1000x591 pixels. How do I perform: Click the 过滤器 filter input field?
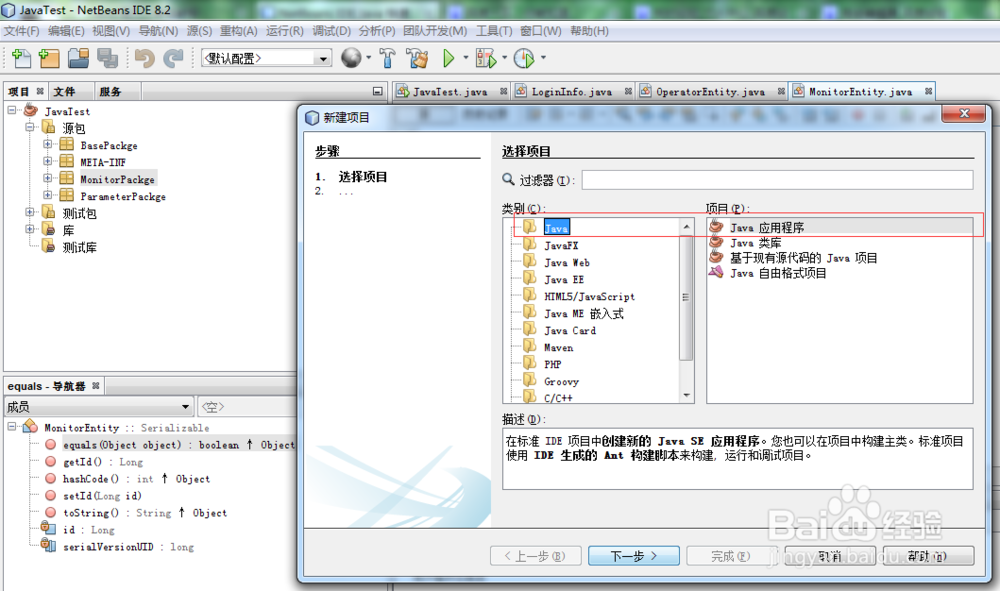[777, 180]
